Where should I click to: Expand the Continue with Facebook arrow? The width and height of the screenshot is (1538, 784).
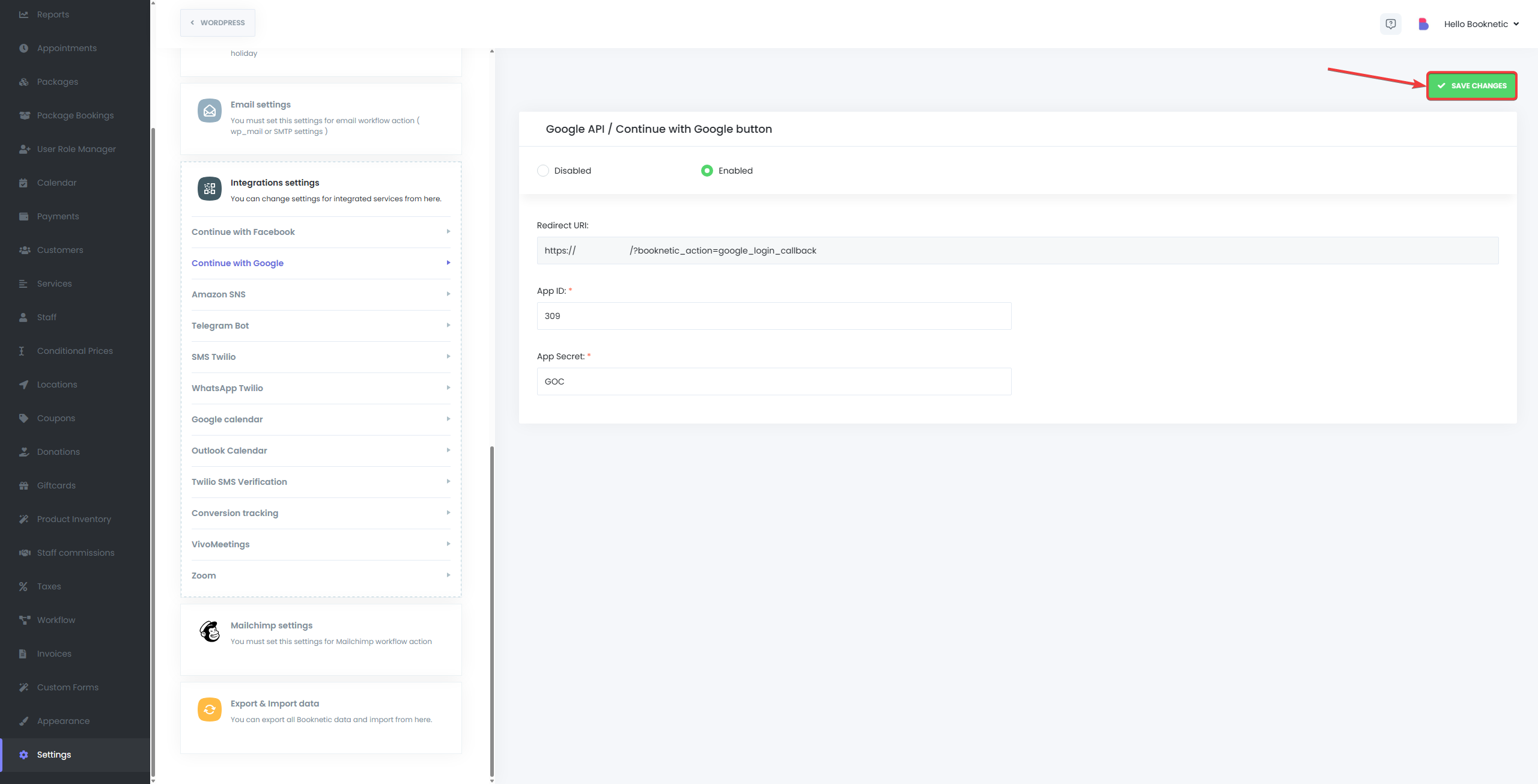point(448,231)
